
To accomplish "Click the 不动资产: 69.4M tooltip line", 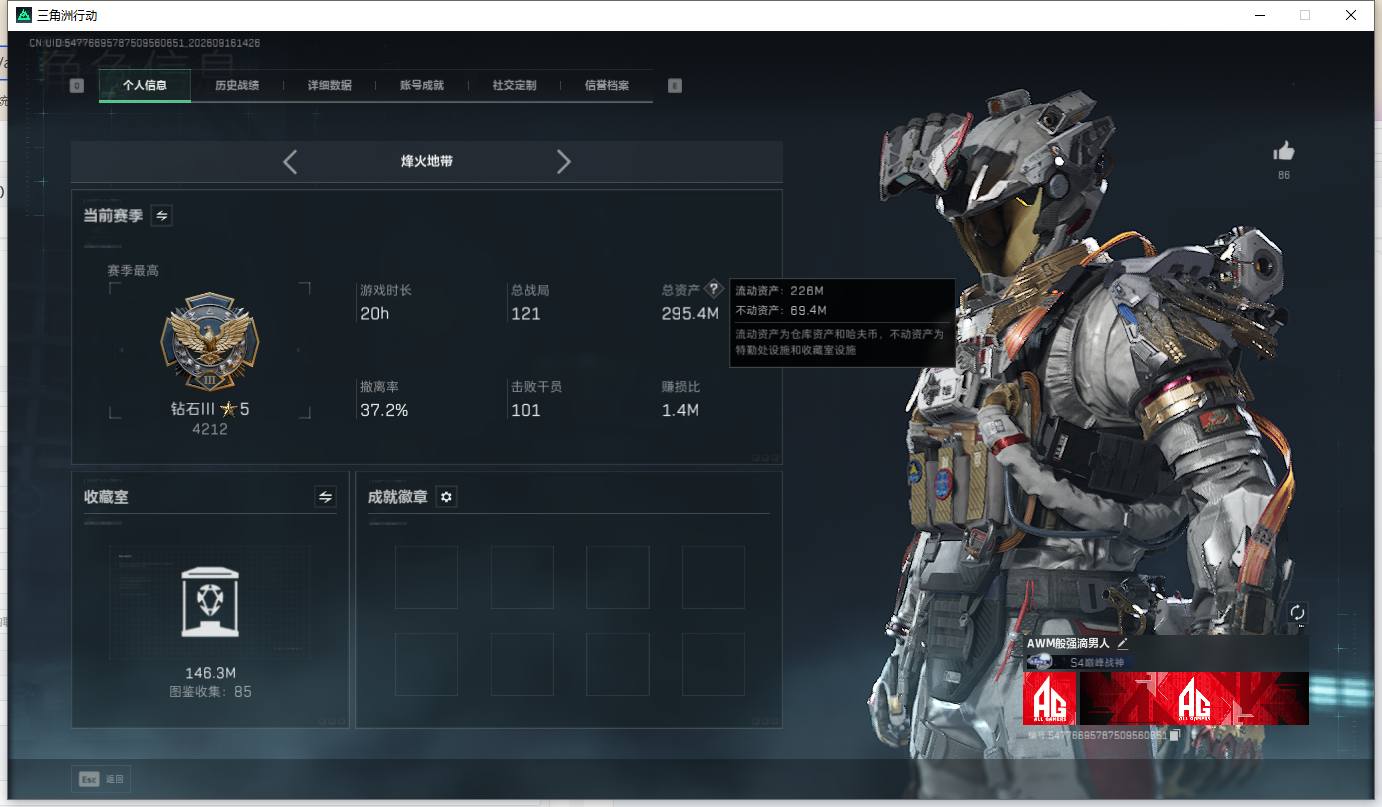I will click(781, 311).
